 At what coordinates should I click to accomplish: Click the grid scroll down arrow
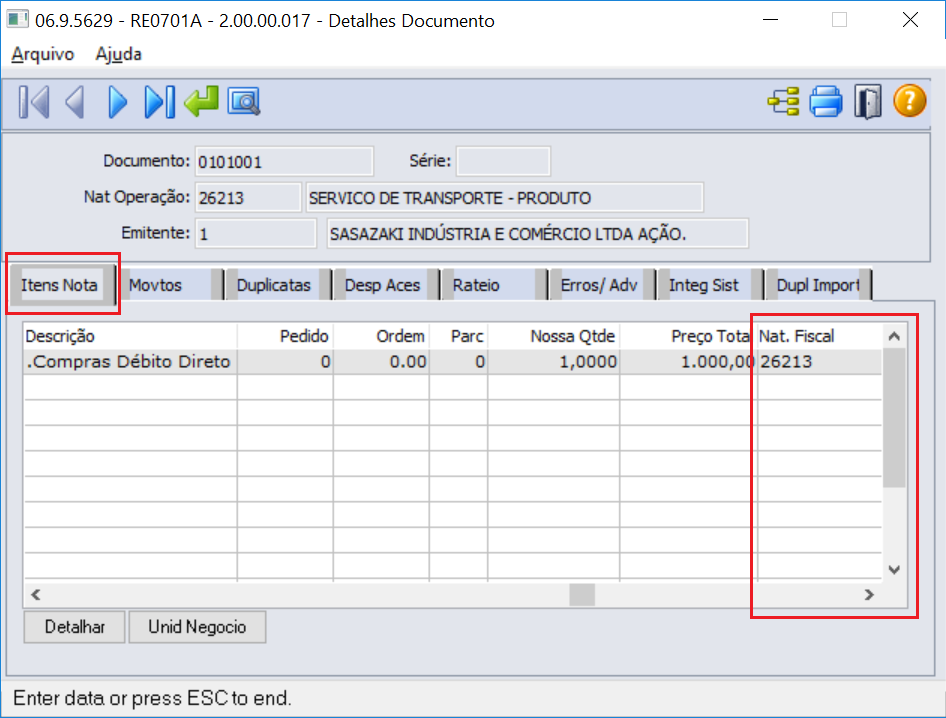click(894, 570)
